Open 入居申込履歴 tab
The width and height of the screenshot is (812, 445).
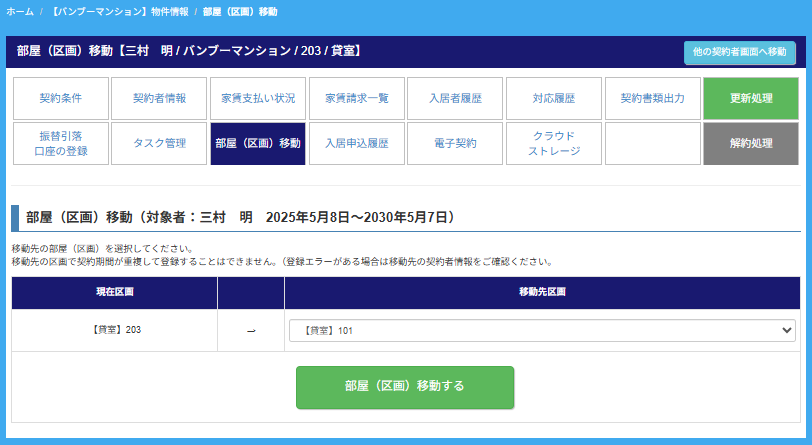click(x=357, y=143)
